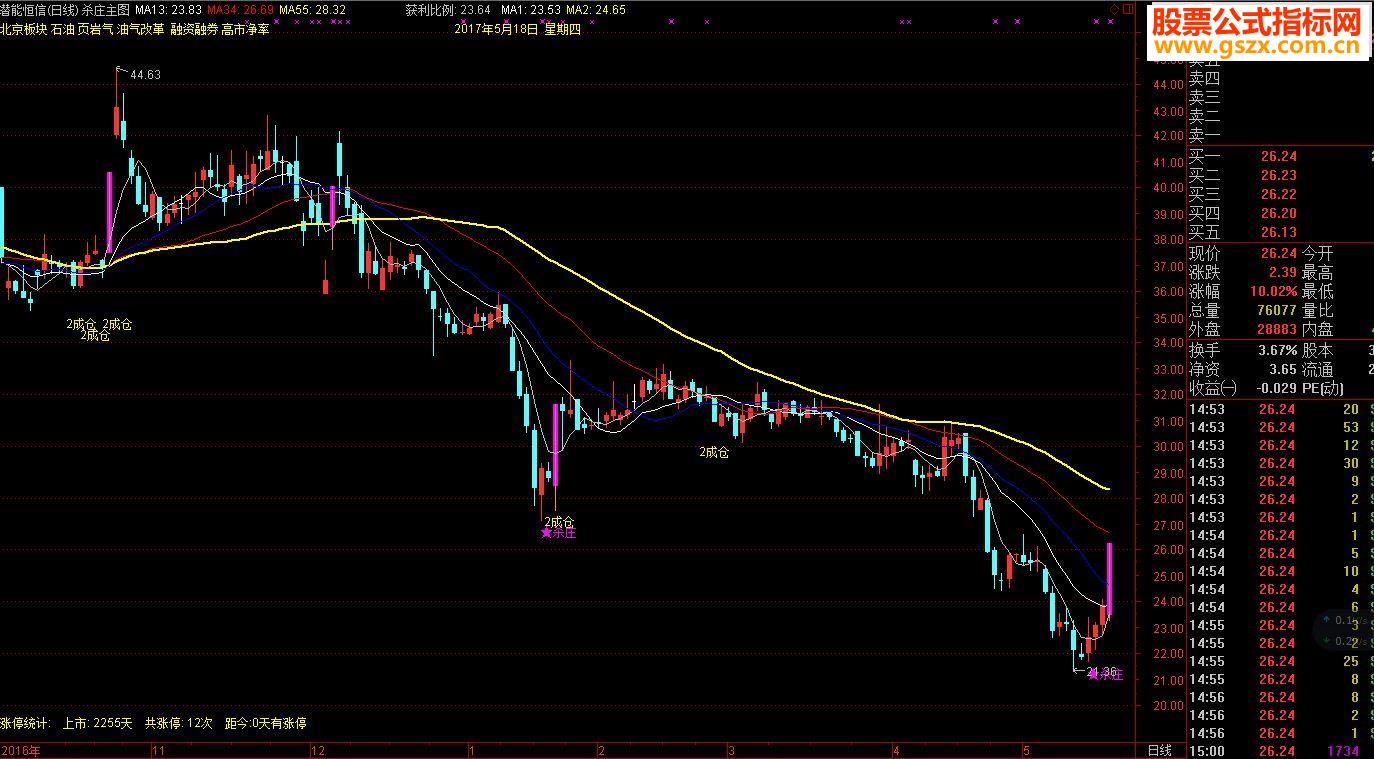The width and height of the screenshot is (1374, 759).
Task: Click the date 2017年5月18日 星期四
Action: (x=517, y=29)
